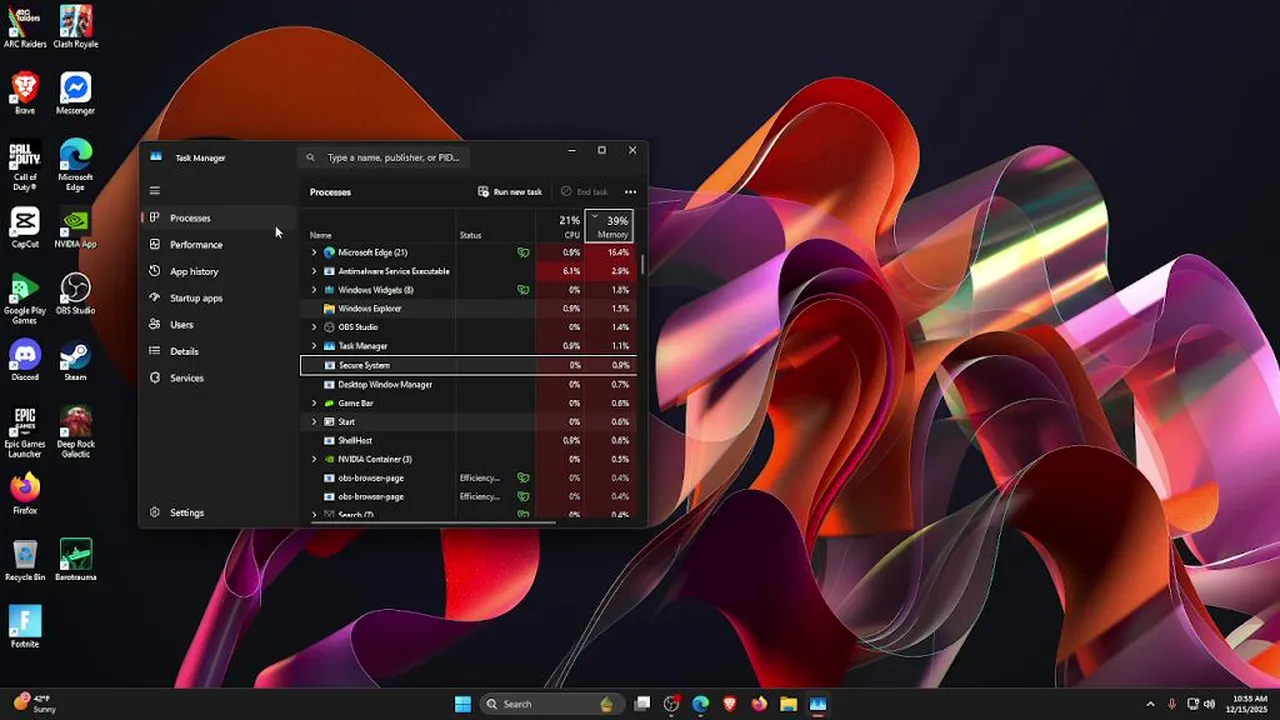Open File Explorer from the taskbar
The image size is (1280, 720).
(x=788, y=704)
